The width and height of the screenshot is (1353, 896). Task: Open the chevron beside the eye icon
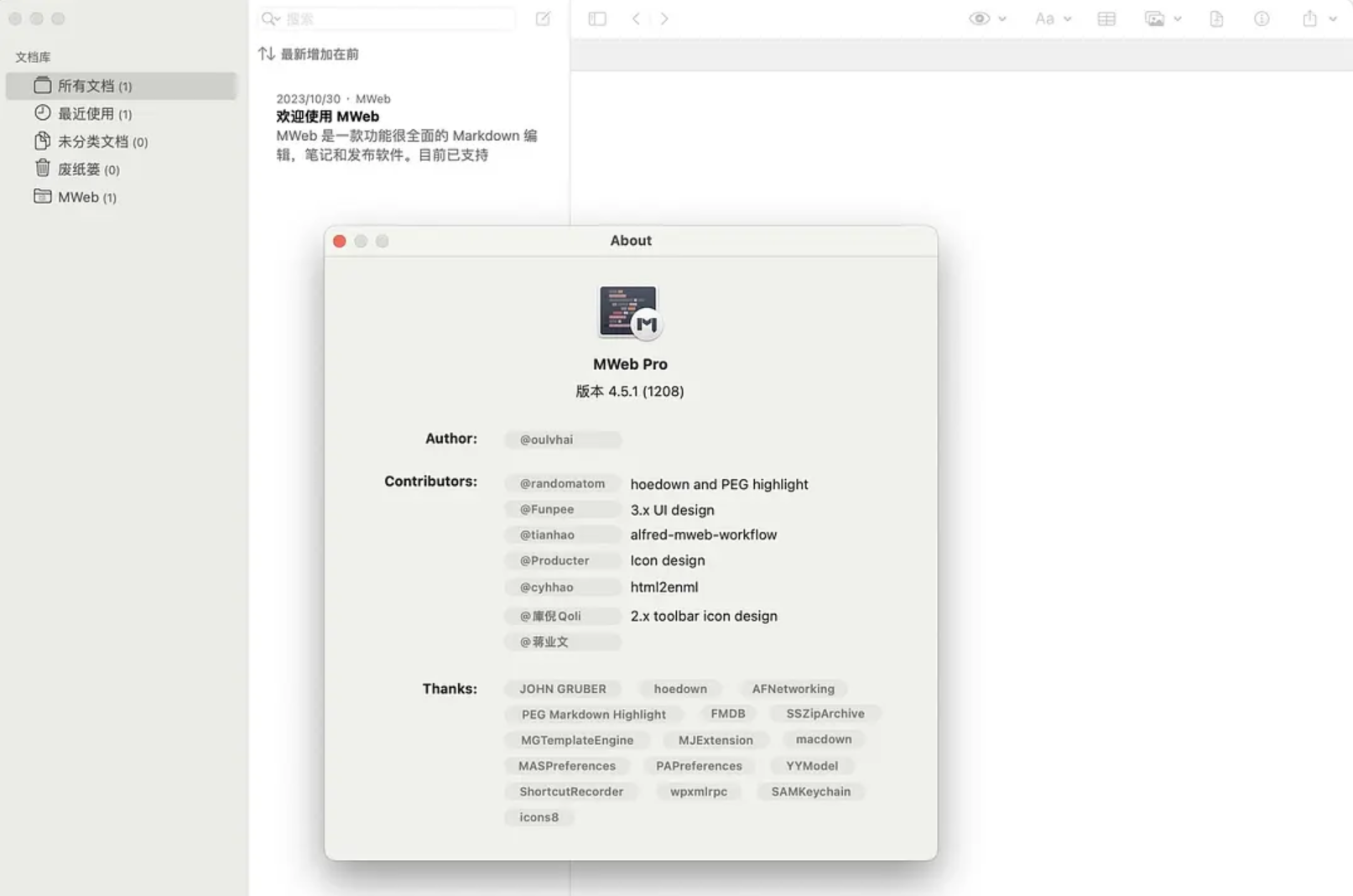1002,18
